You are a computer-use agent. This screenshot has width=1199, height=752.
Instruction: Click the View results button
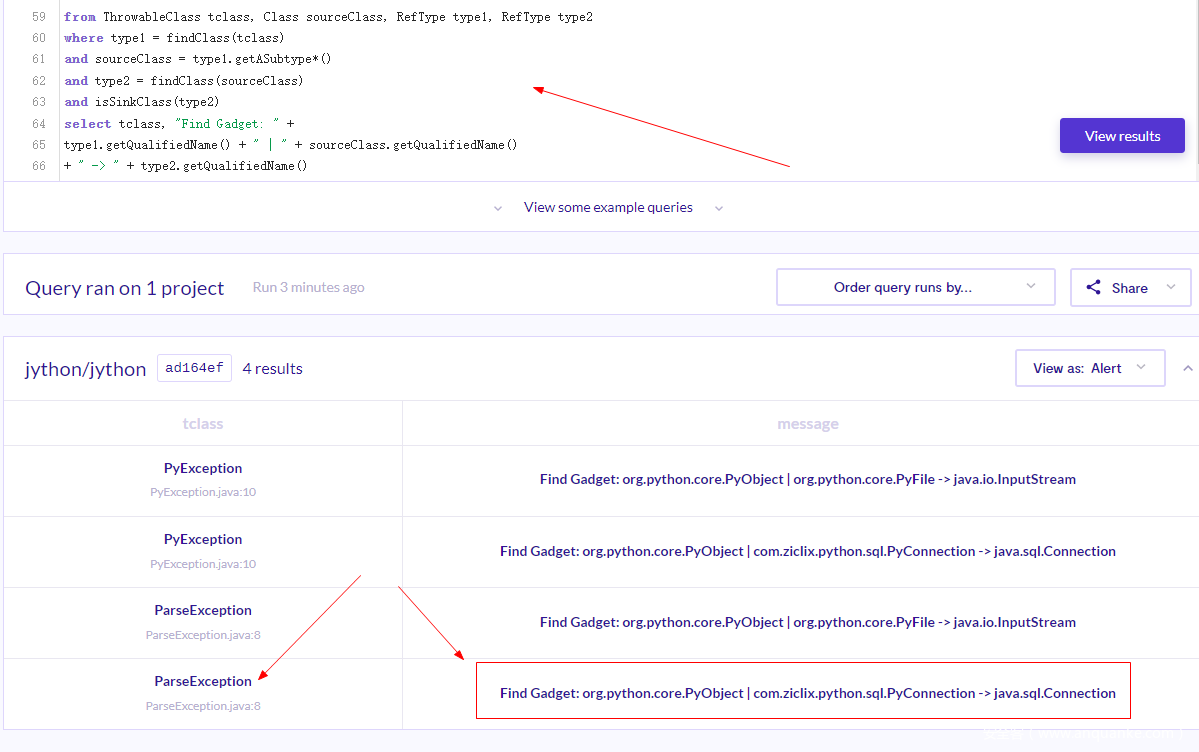point(1122,136)
